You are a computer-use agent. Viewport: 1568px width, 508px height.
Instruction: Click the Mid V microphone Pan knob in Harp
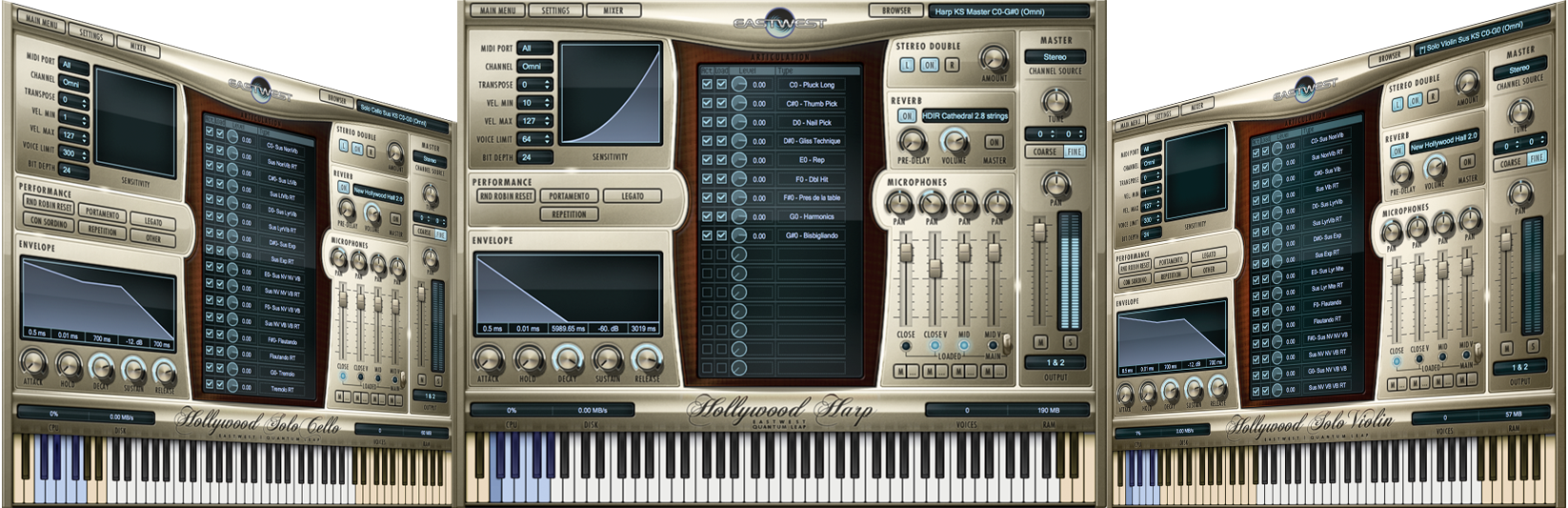[x=996, y=202]
